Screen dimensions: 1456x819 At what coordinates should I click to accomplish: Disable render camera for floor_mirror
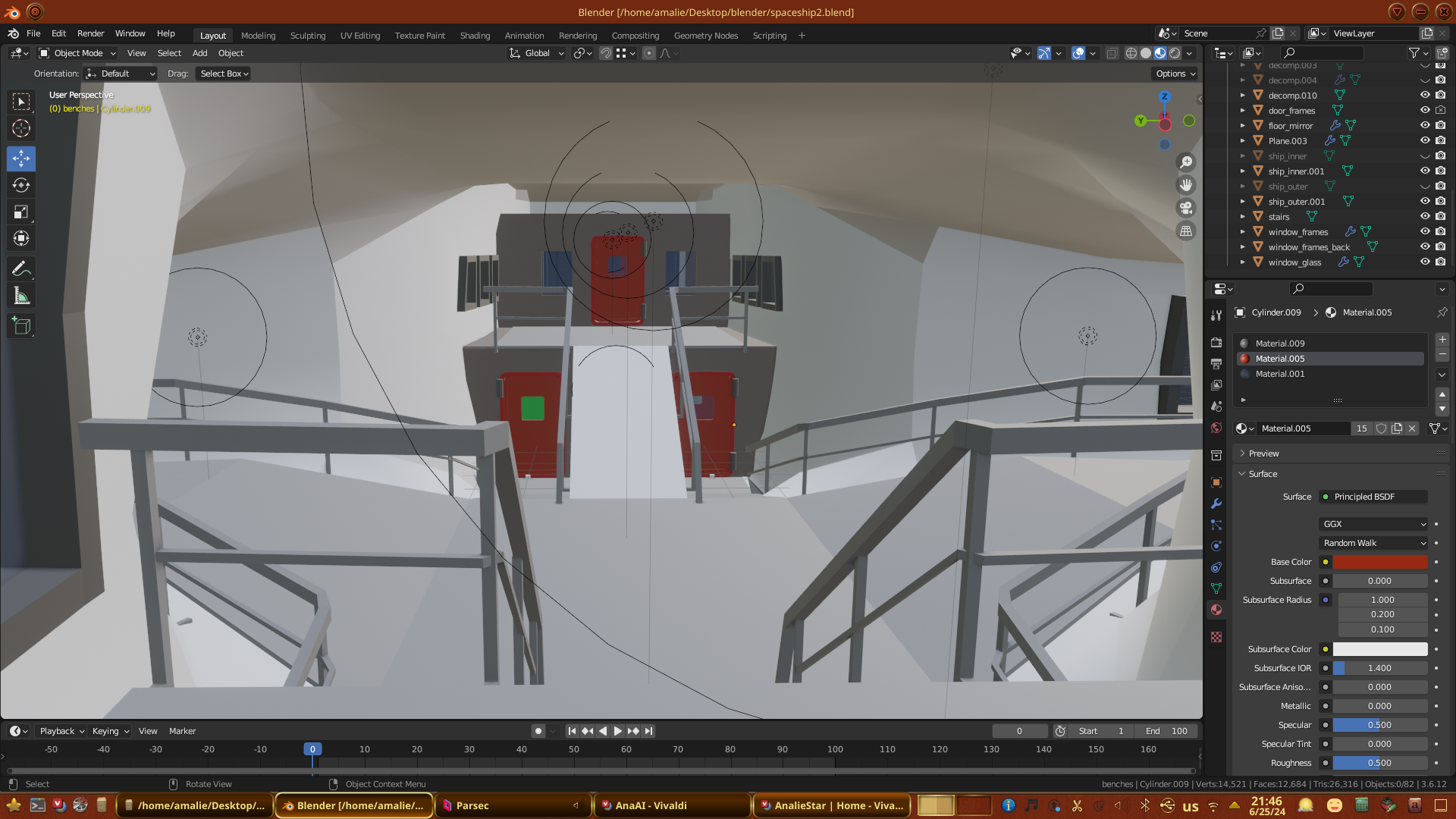(x=1440, y=126)
